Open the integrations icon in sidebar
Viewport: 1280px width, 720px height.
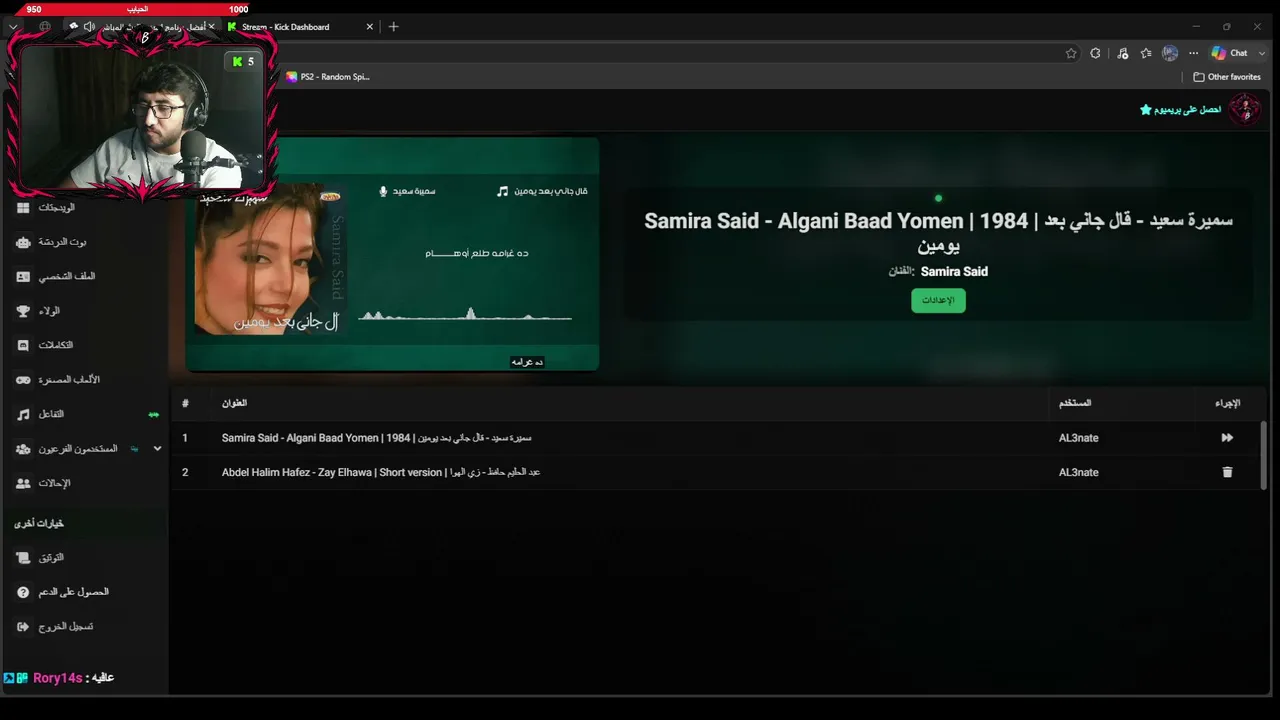(x=23, y=345)
